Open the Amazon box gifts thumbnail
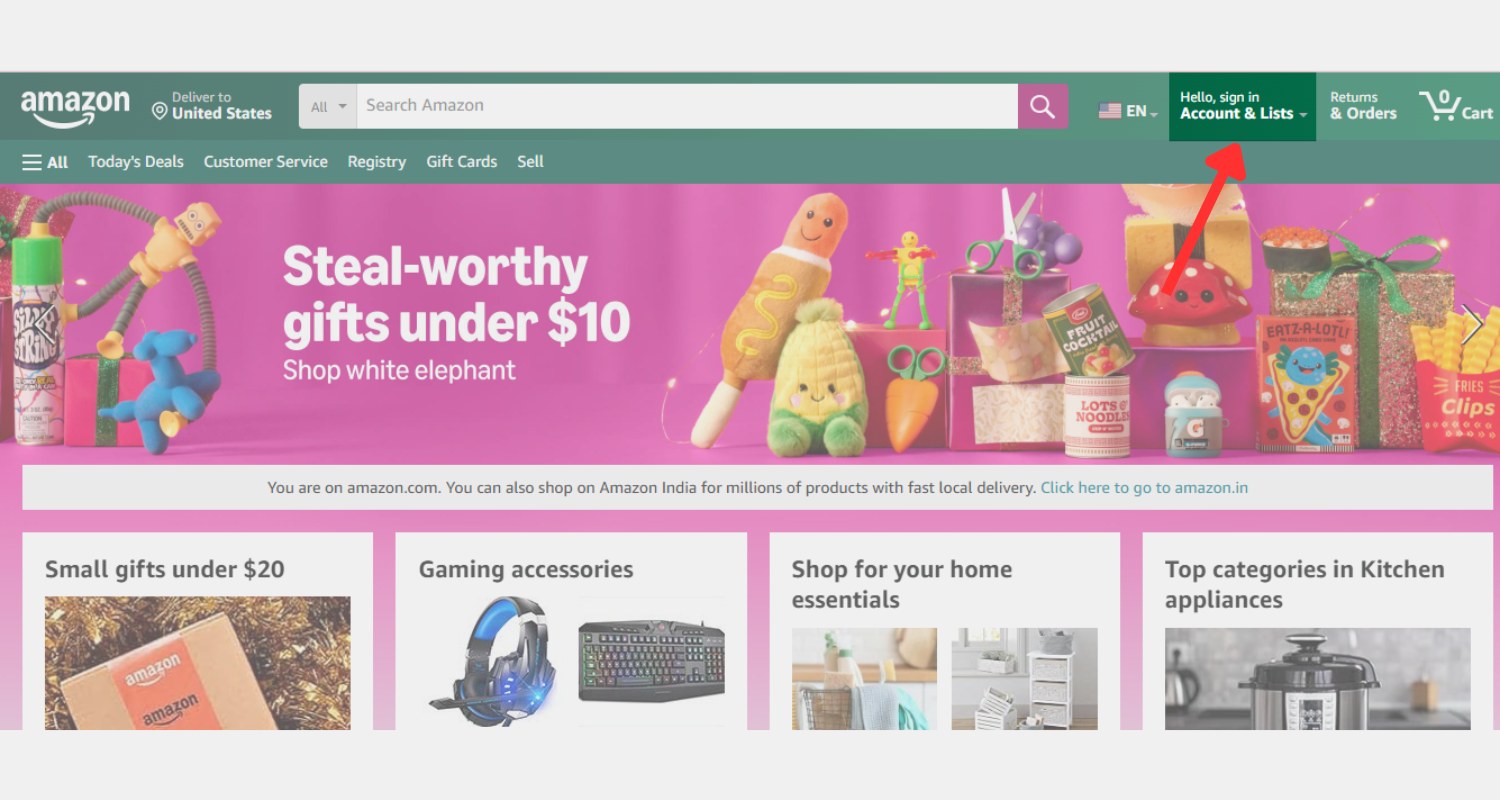 point(198,663)
